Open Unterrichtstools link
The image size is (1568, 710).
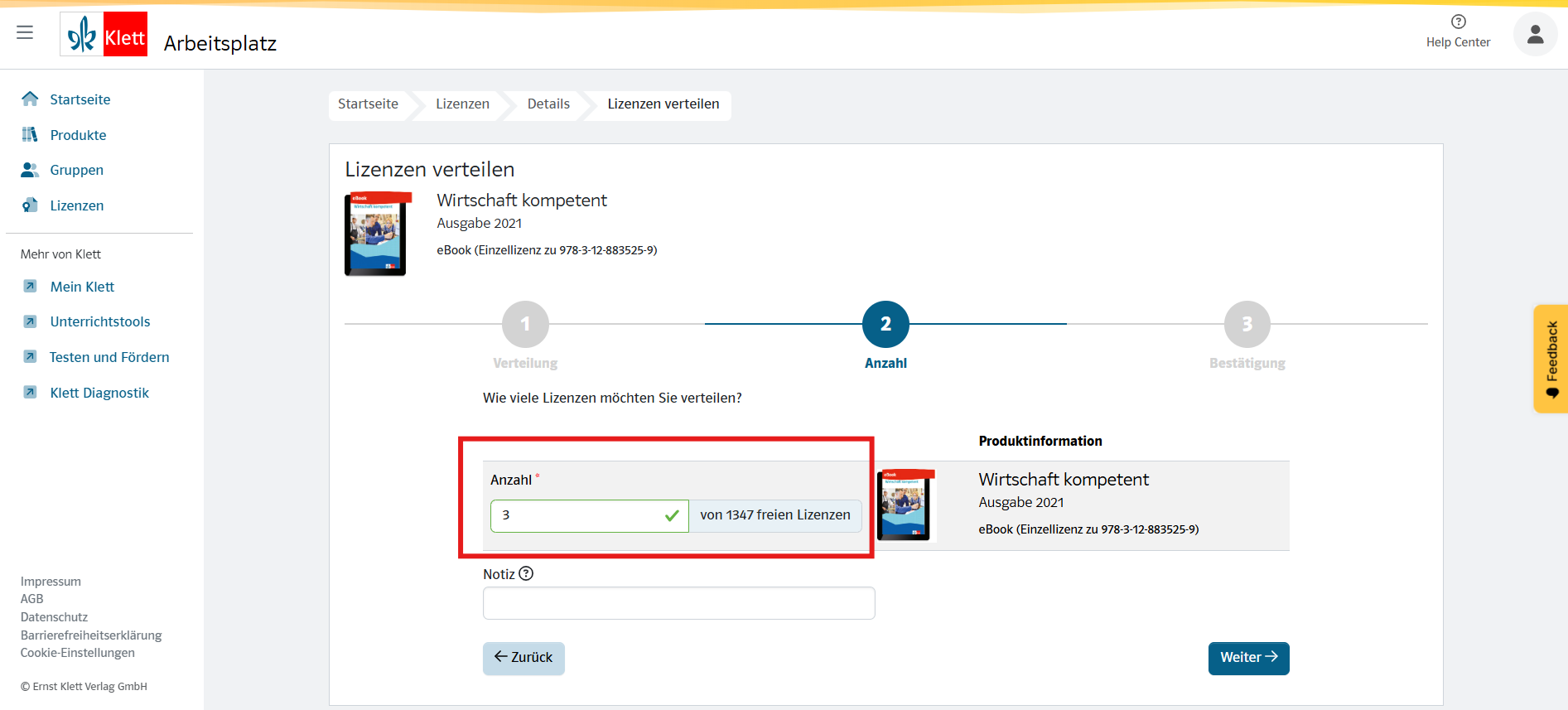[x=100, y=321]
